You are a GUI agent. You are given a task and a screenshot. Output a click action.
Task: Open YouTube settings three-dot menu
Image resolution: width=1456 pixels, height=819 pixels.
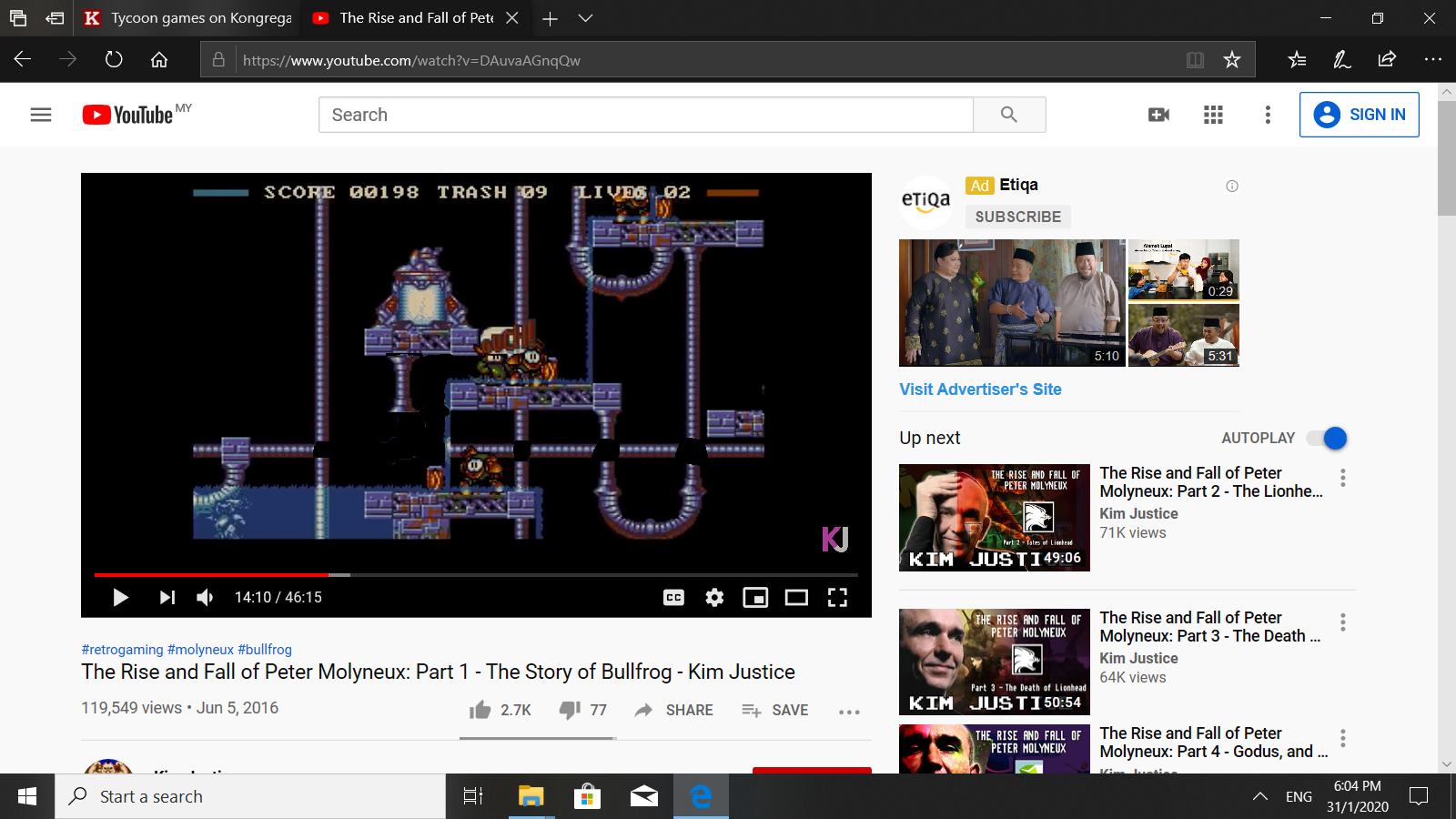click(x=1268, y=115)
